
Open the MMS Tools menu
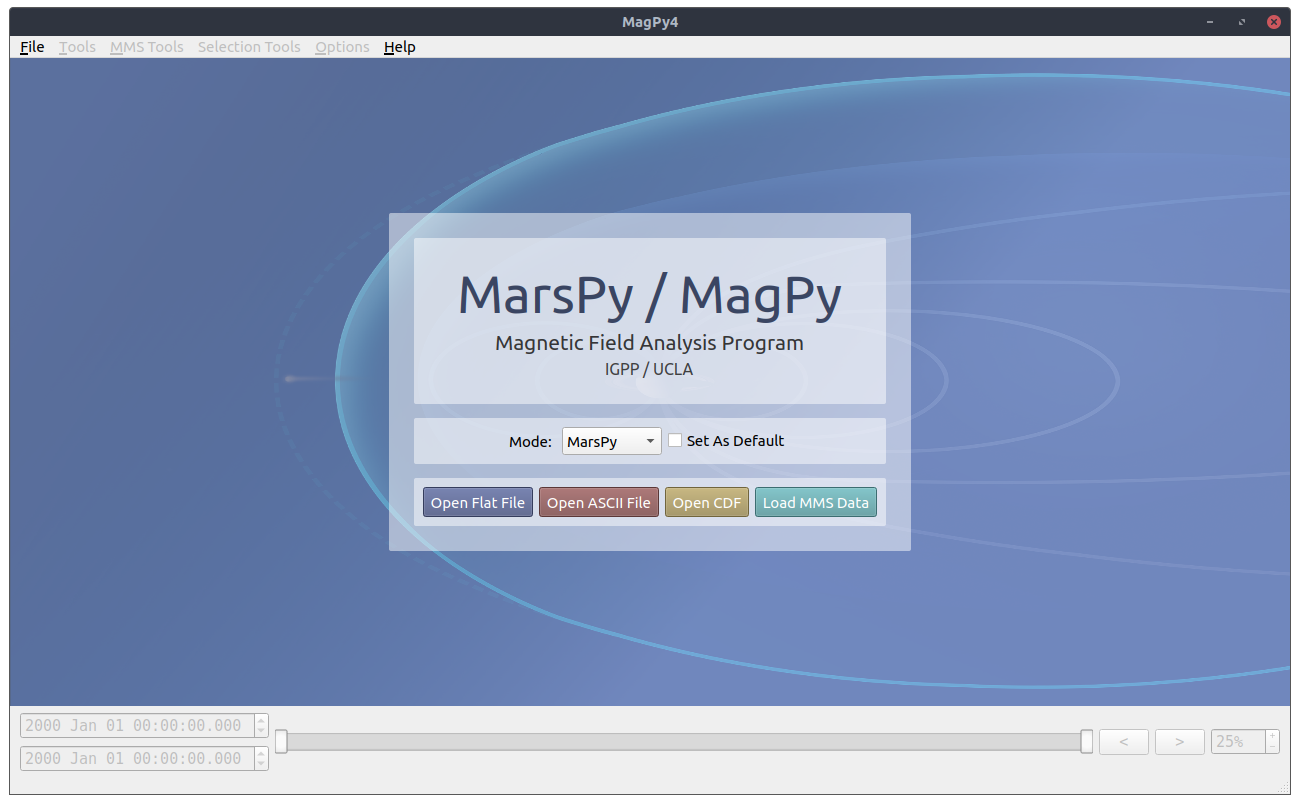click(x=147, y=47)
